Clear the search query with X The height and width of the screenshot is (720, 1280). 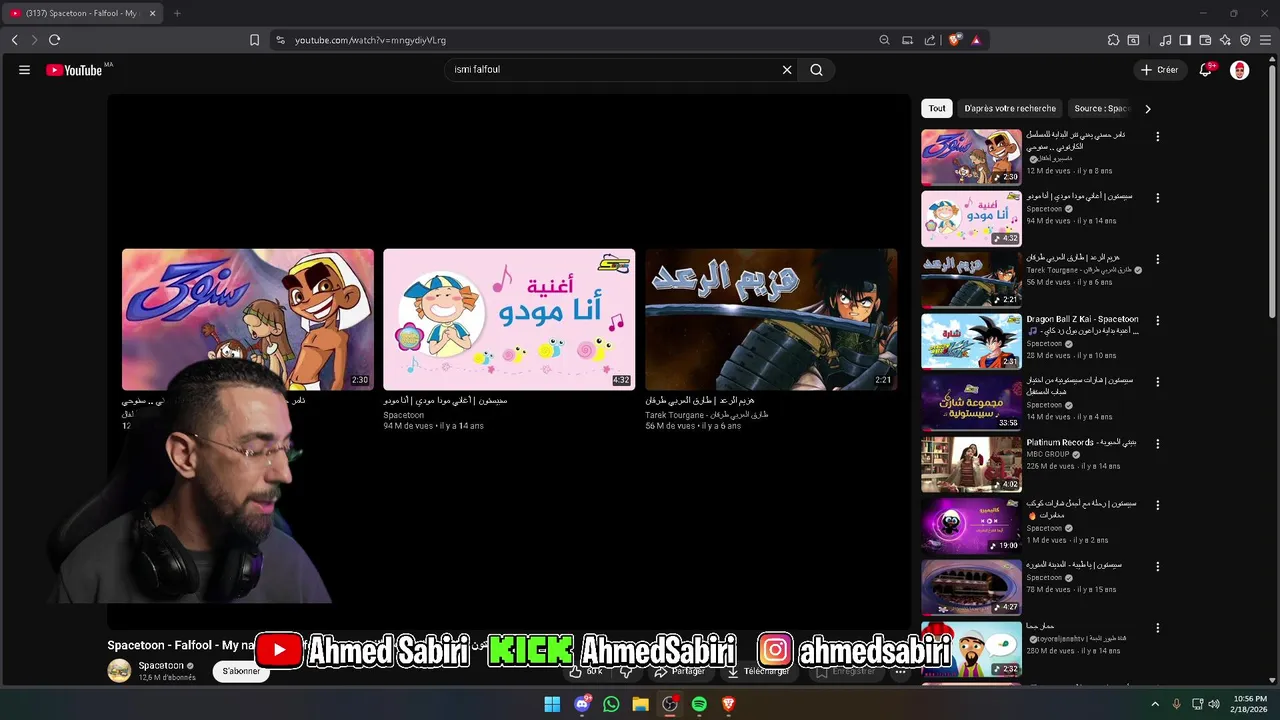[787, 70]
